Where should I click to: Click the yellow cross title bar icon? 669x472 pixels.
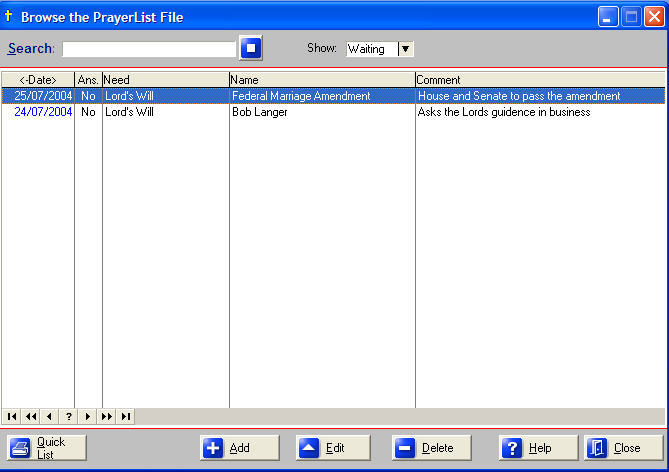[x=9, y=16]
